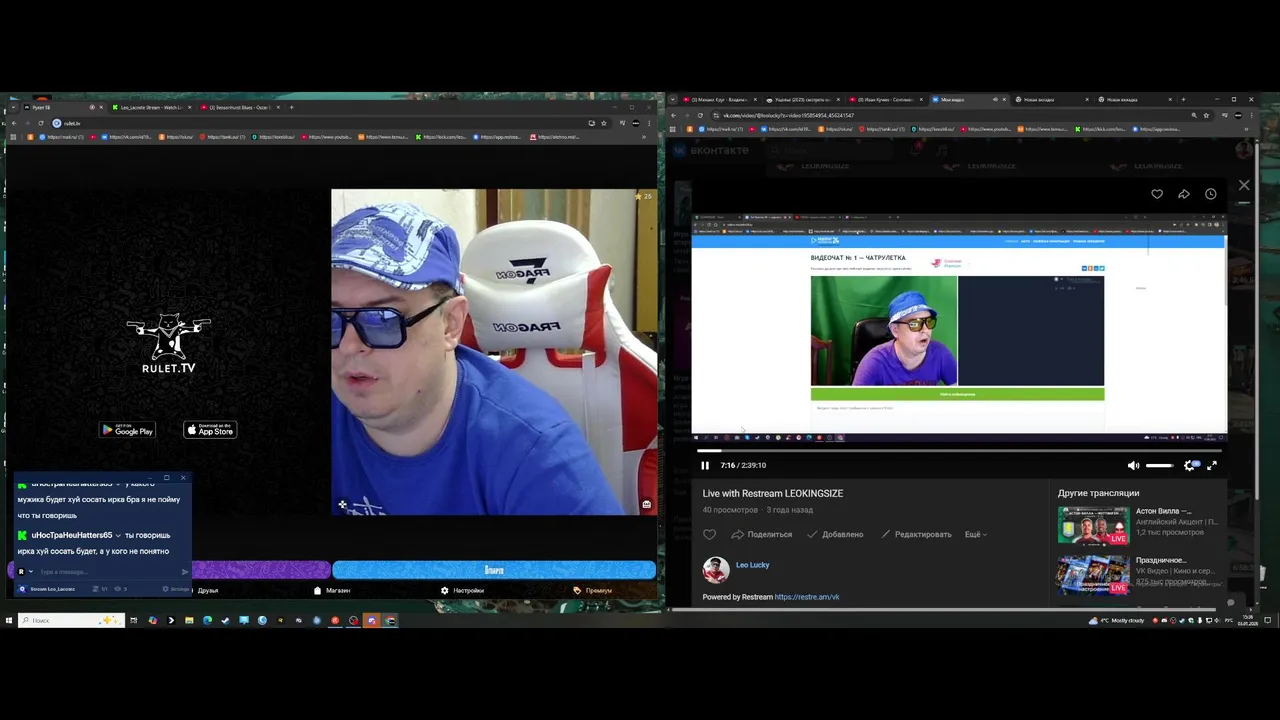1280x720 pixels.
Task: Click the RULET.TV logo
Action: tap(168, 344)
